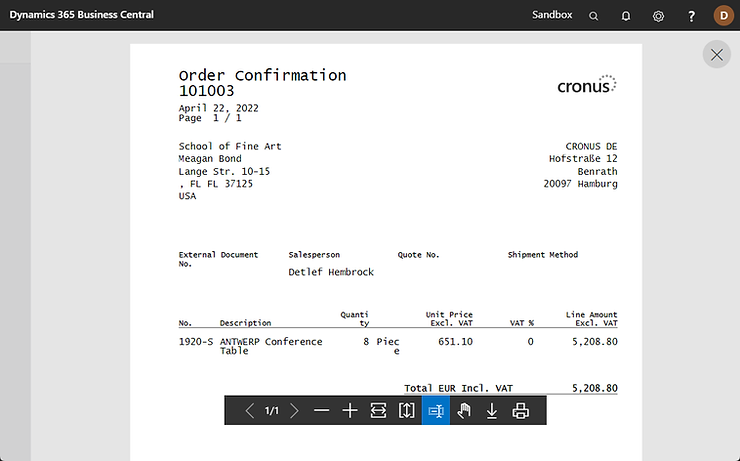Enable the hand pan tool
This screenshot has height=461, width=740.
coord(464,411)
